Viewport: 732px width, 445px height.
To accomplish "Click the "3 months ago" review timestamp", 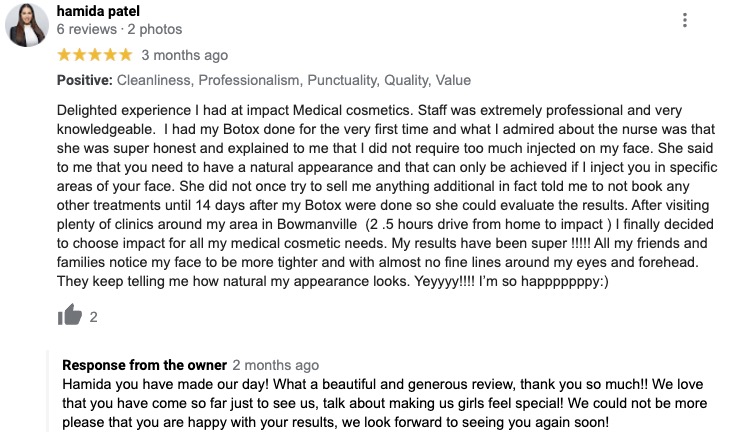I will point(185,55).
